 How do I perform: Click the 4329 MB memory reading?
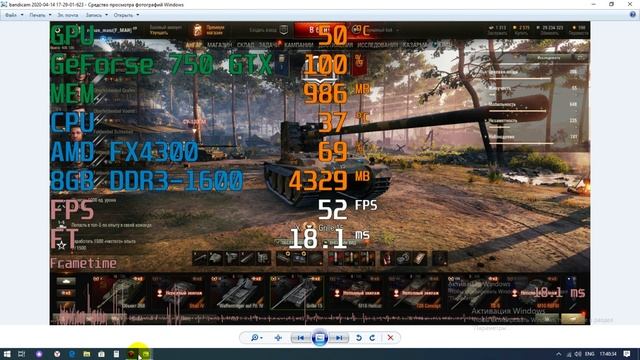329,180
